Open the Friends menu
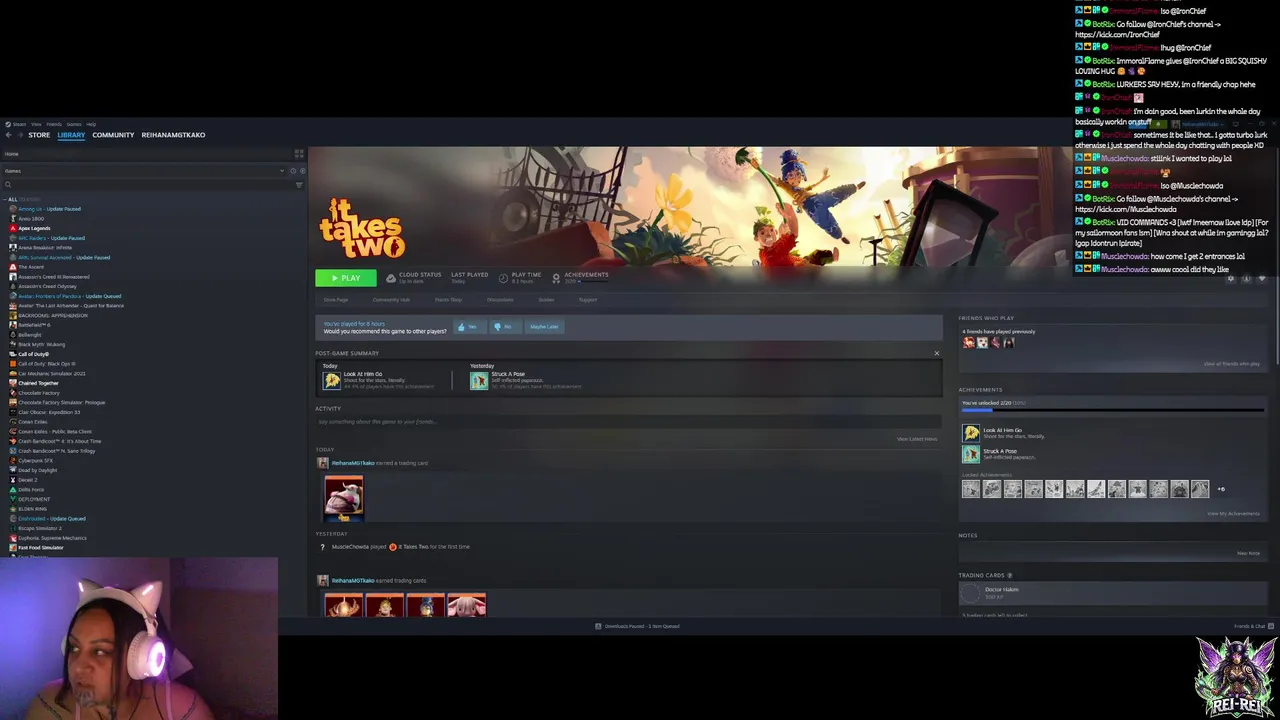This screenshot has width=1280, height=720. pos(54,124)
